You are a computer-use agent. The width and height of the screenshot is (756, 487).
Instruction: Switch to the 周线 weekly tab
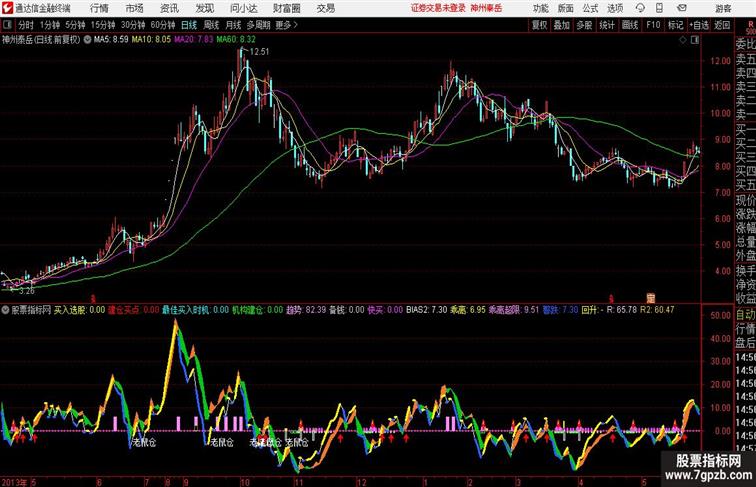pyautogui.click(x=211, y=25)
